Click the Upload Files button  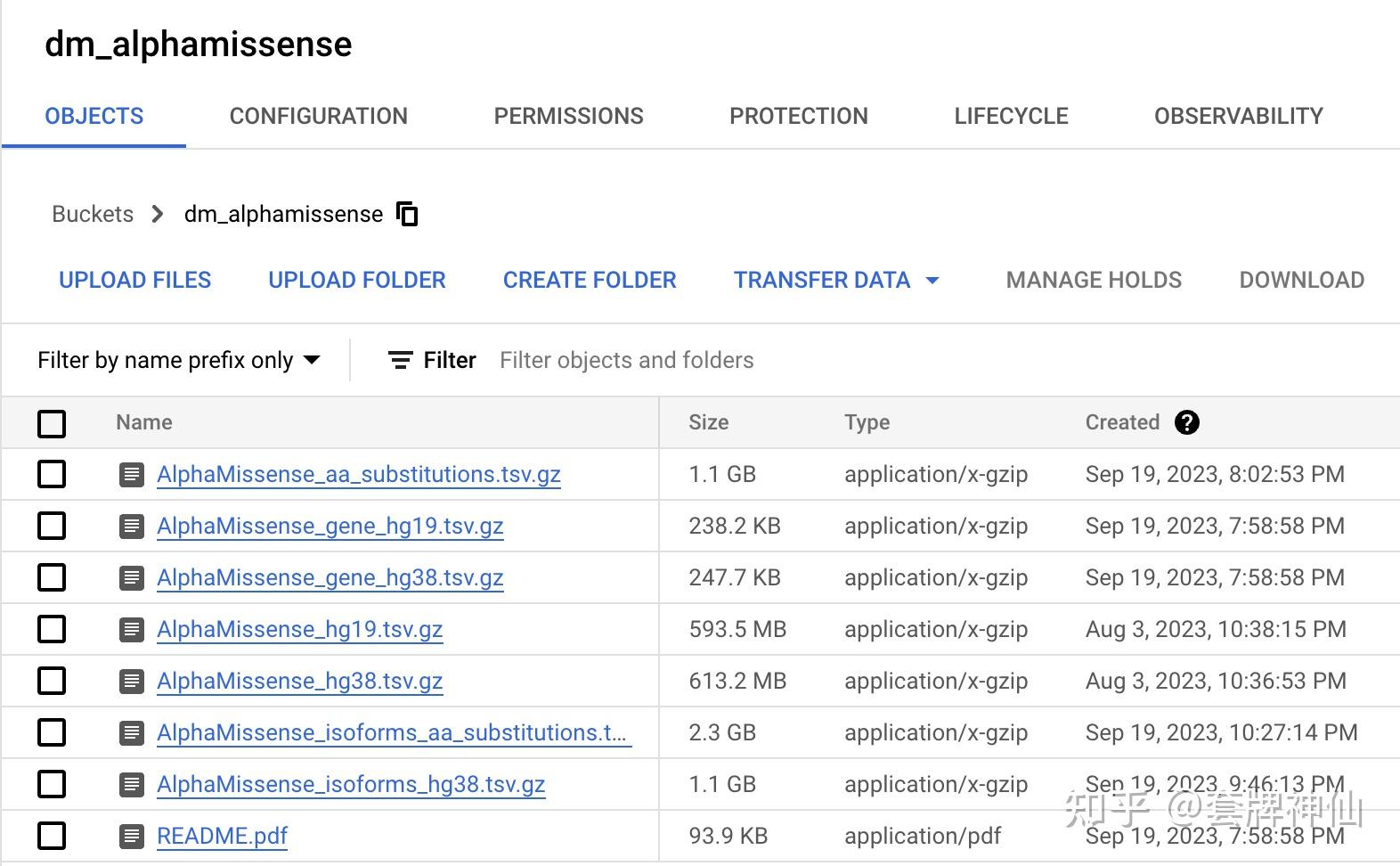135,280
